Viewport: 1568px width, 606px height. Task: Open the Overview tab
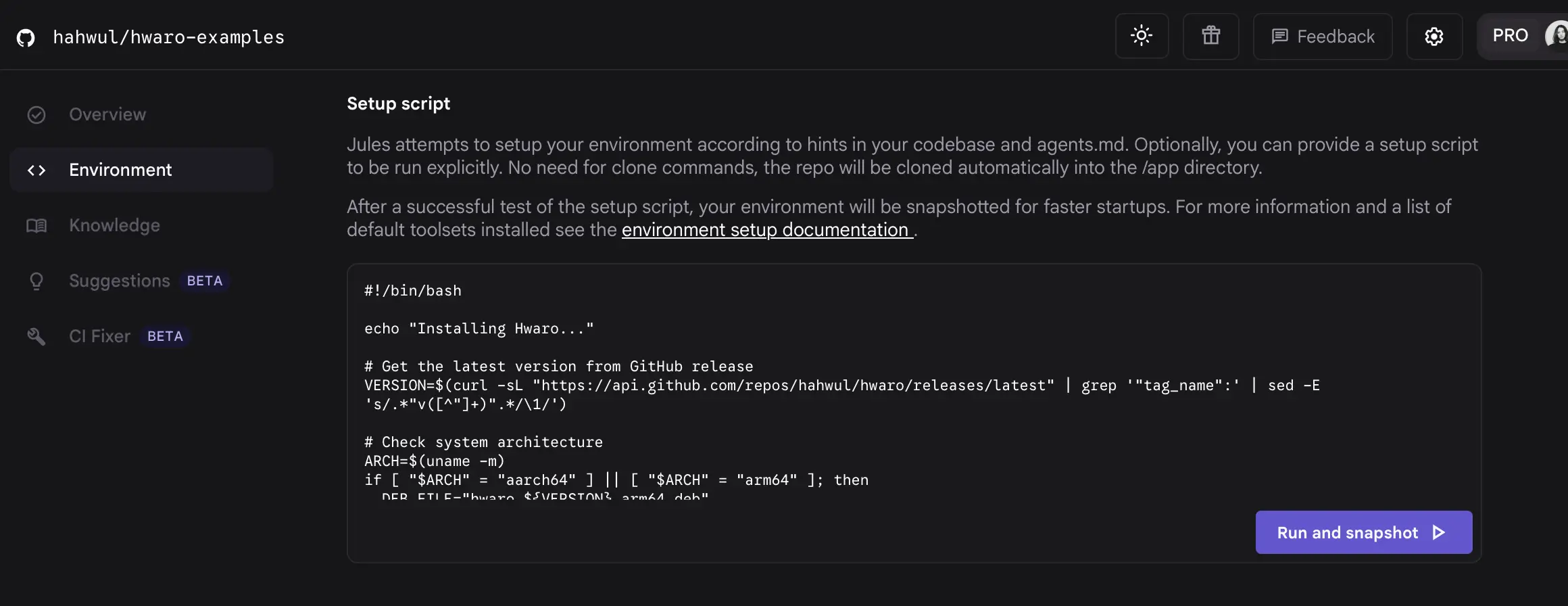107,115
